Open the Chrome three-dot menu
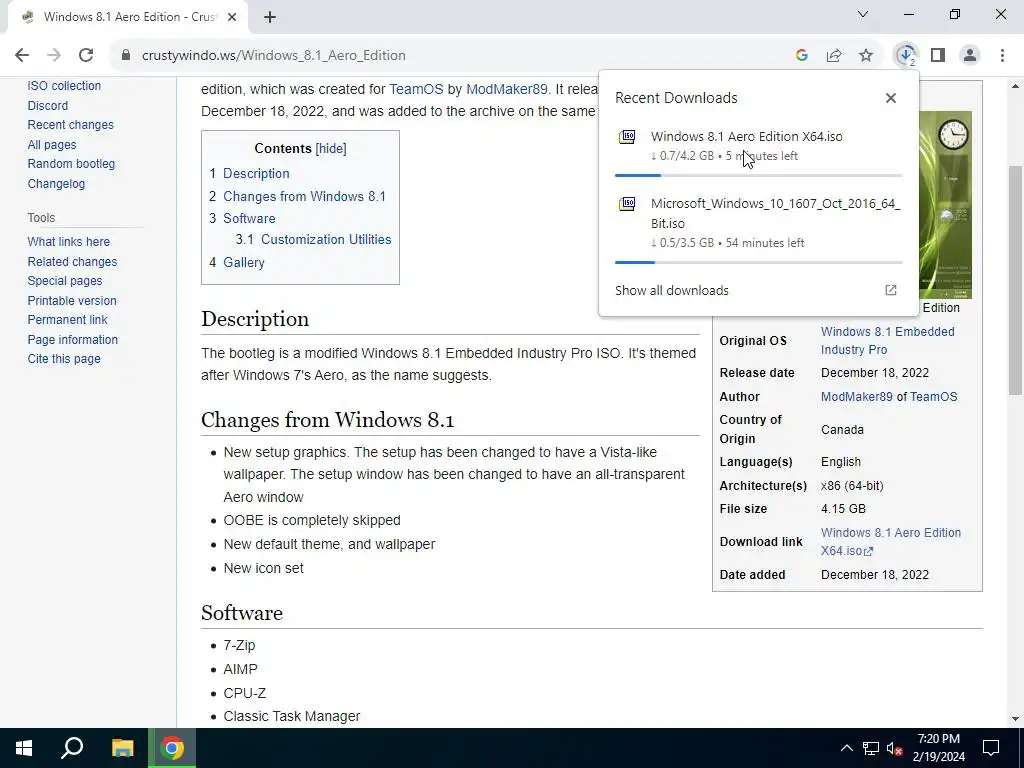 1002,56
